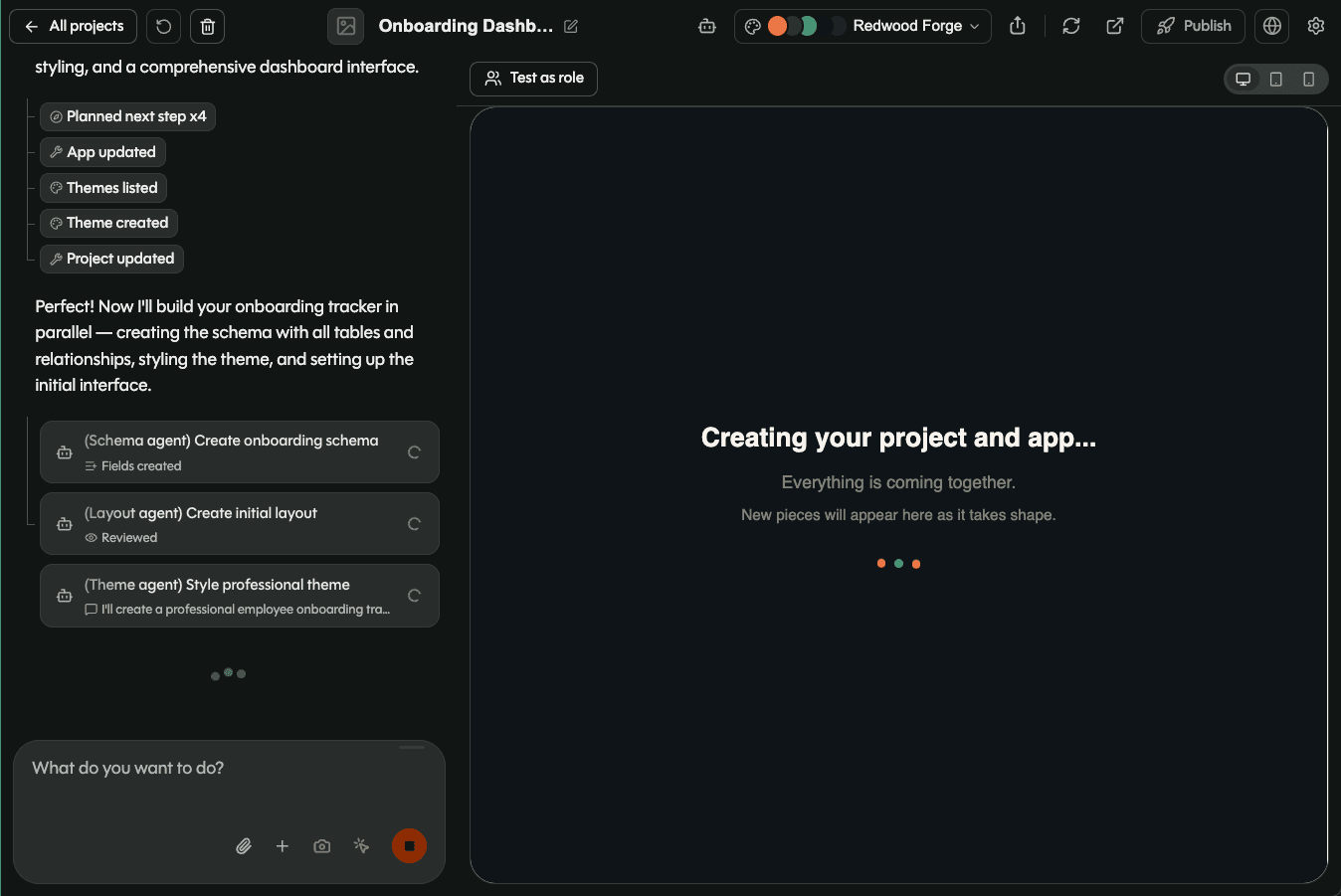Switch to tablet preview mode
This screenshot has width=1341, height=896.
coord(1276,79)
